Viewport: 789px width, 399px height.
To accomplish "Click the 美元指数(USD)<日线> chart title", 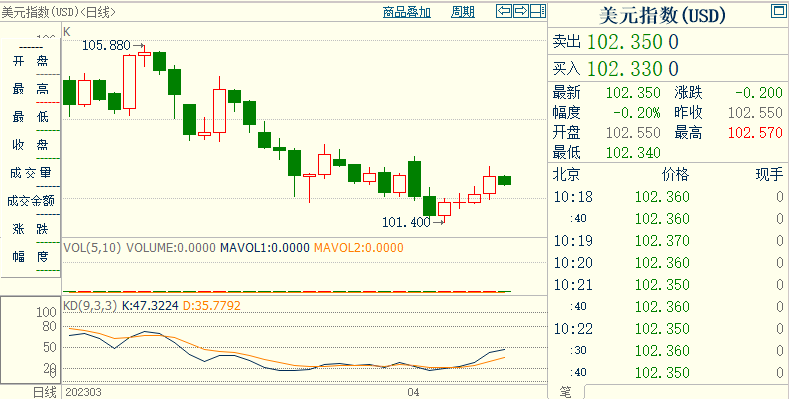I will point(58,12).
